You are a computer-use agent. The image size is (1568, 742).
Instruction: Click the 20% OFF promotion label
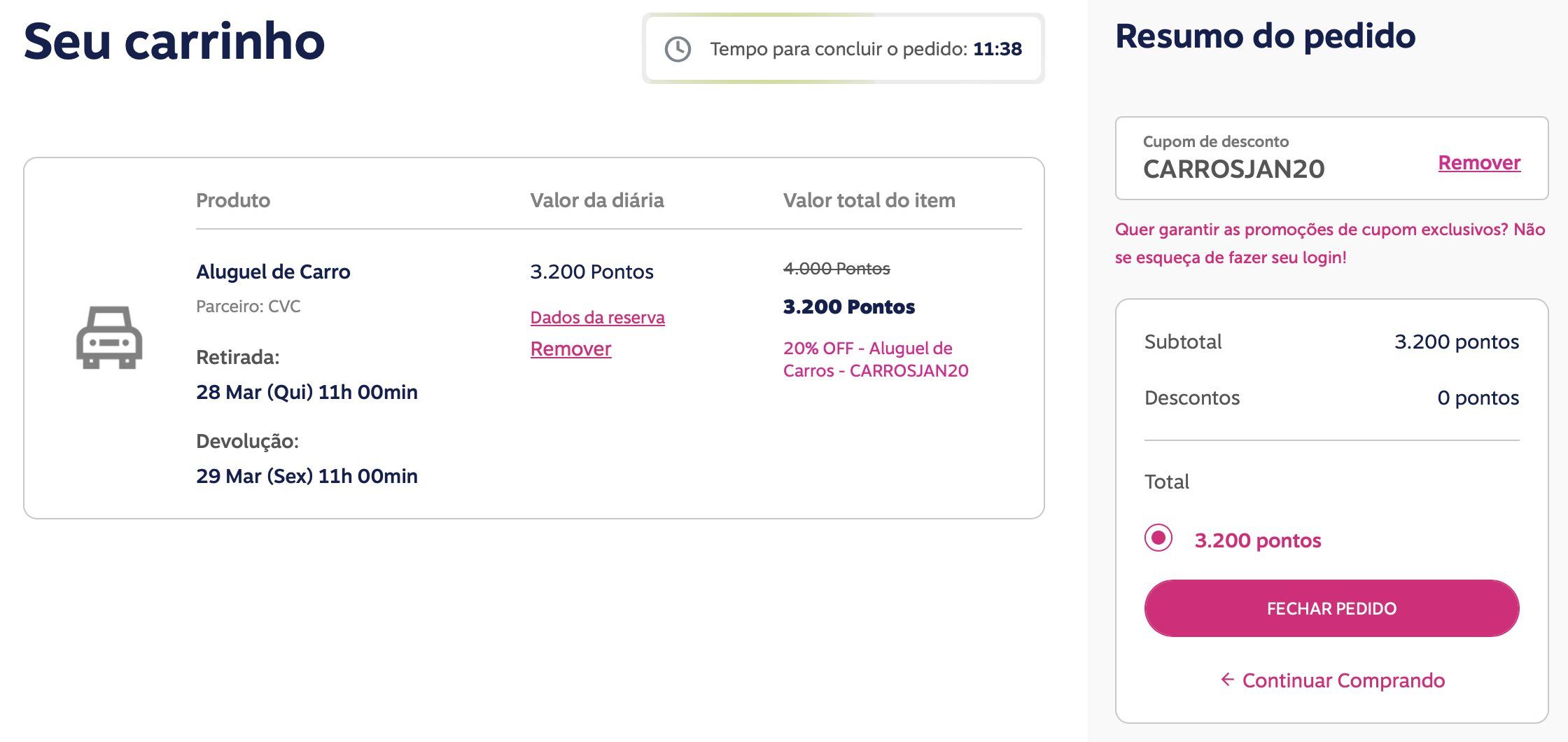[875, 359]
